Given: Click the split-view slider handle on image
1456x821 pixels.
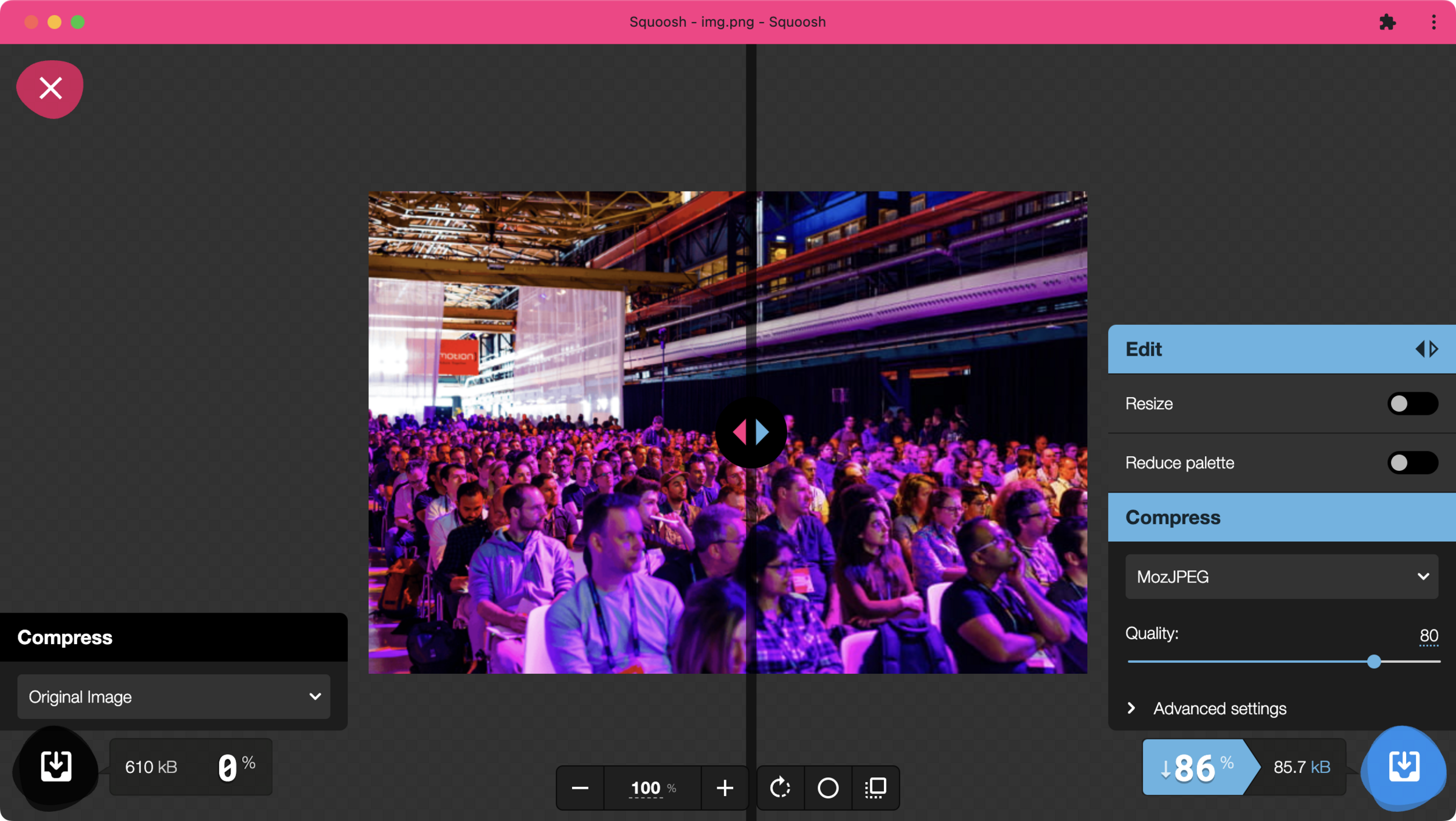Looking at the screenshot, I should pos(751,432).
